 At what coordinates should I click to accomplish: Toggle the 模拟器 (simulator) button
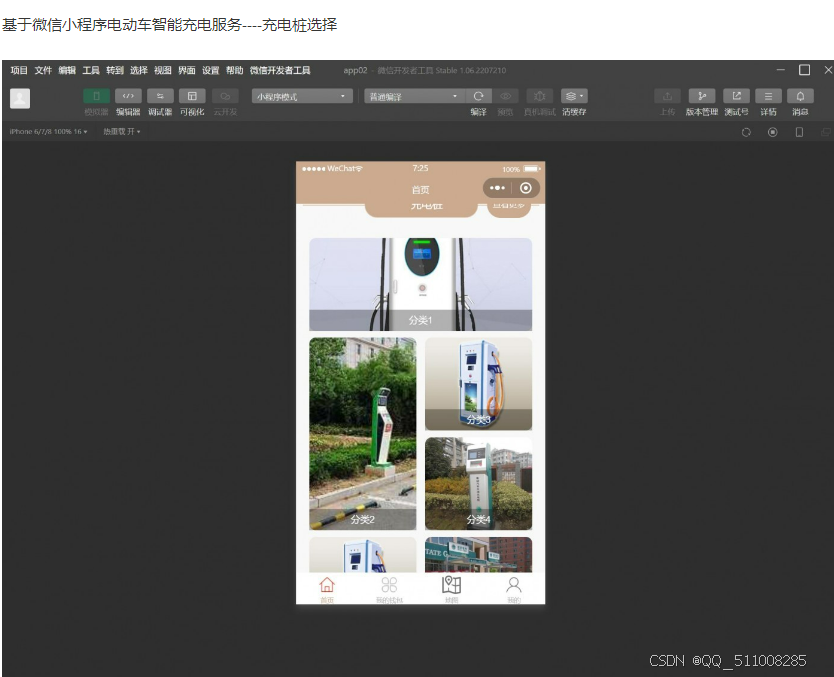[96, 96]
